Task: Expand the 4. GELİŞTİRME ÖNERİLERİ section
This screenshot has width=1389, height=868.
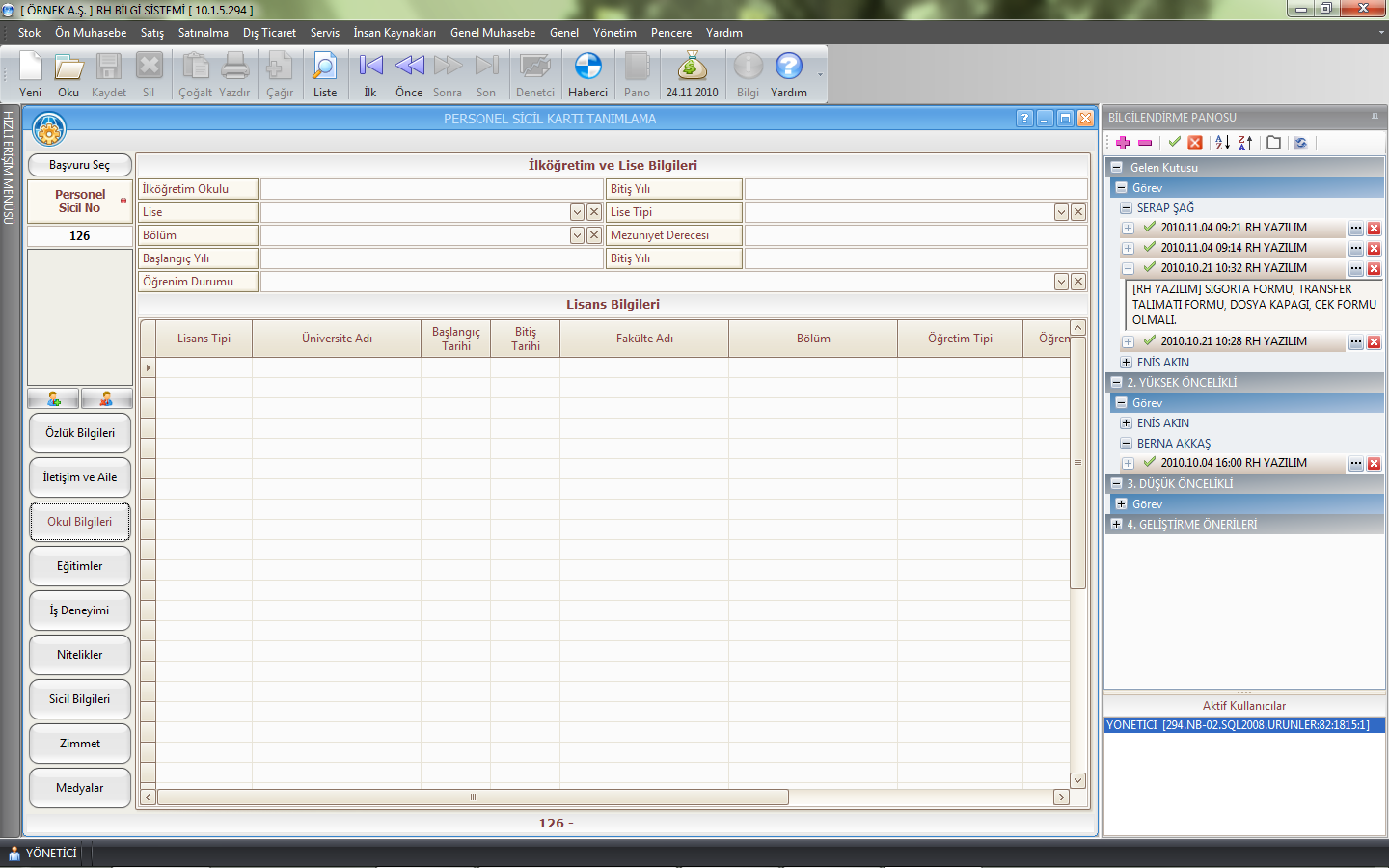Action: (1117, 525)
